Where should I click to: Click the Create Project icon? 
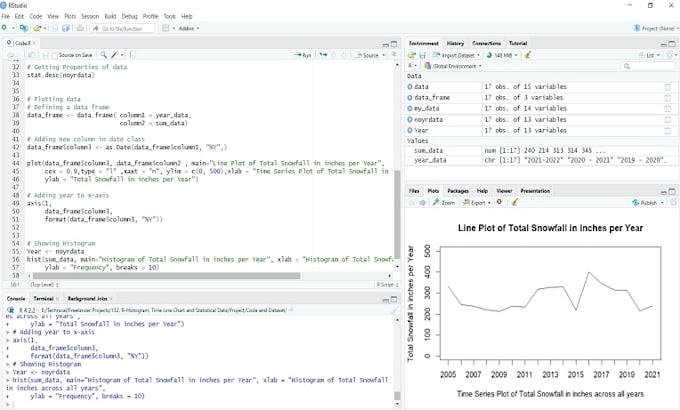23,28
